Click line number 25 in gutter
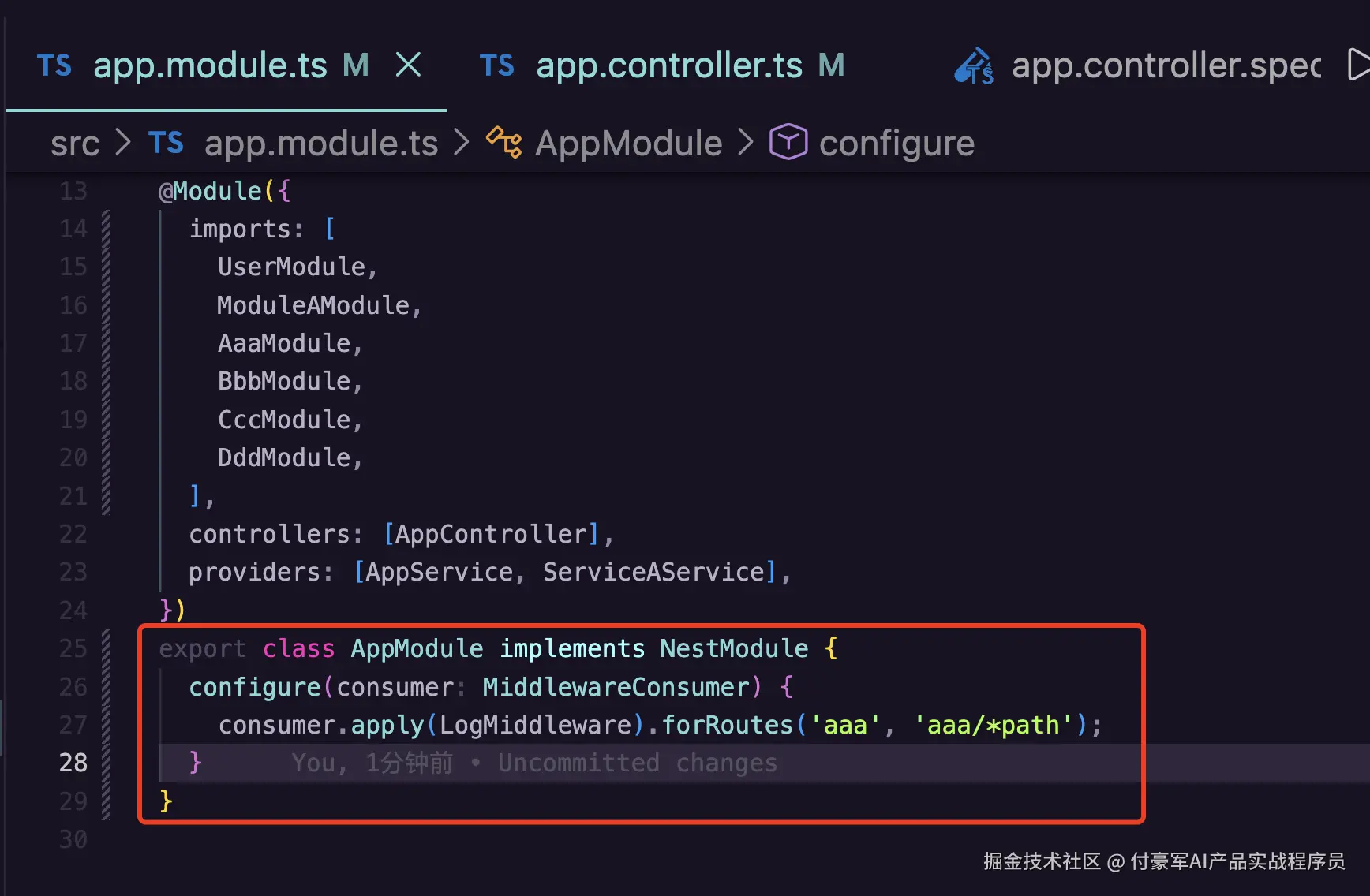This screenshot has height=896, width=1370. pyautogui.click(x=73, y=648)
